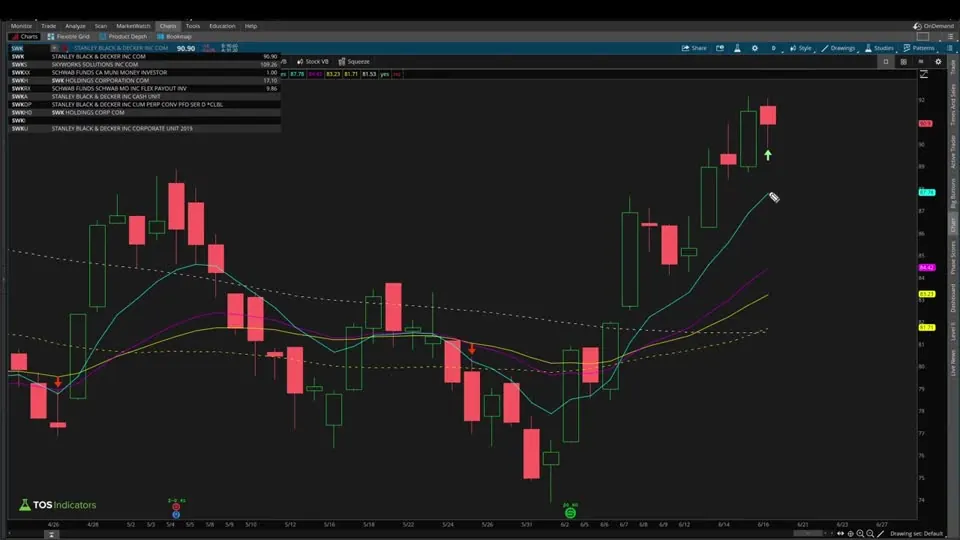Open the Live News side tab

tap(953, 362)
